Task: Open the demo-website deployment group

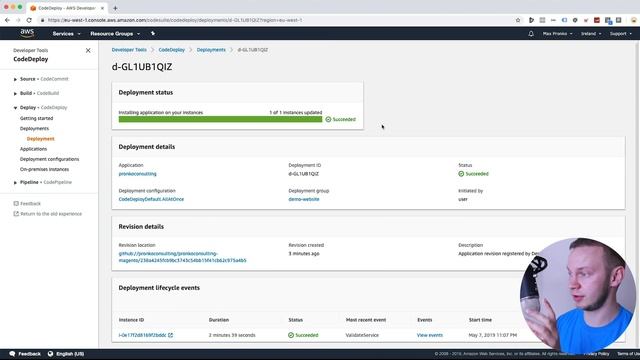Action: point(304,199)
